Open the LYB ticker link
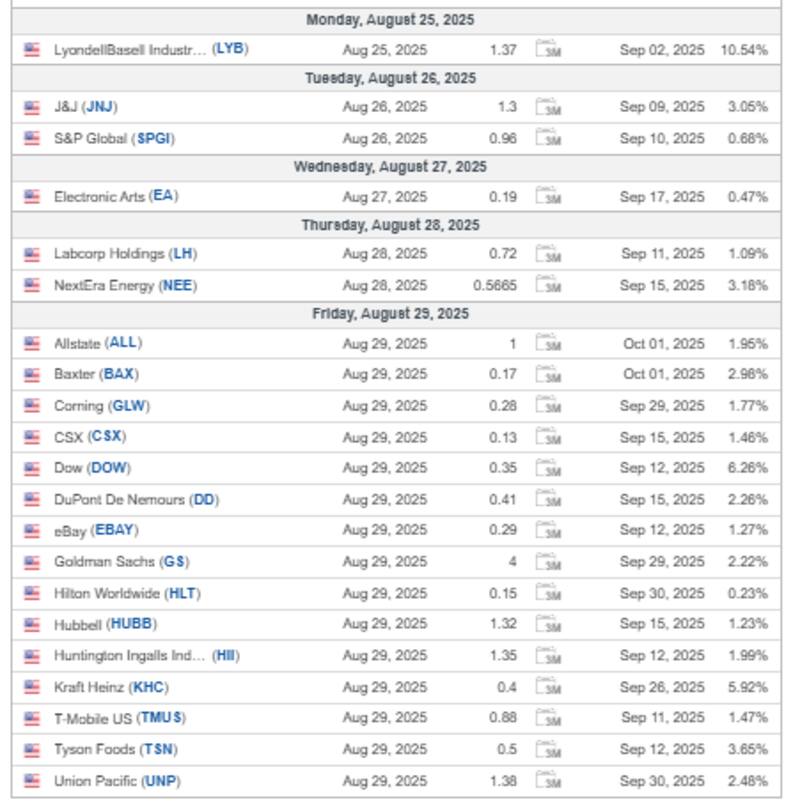This screenshot has height=809, width=800. [x=231, y=49]
